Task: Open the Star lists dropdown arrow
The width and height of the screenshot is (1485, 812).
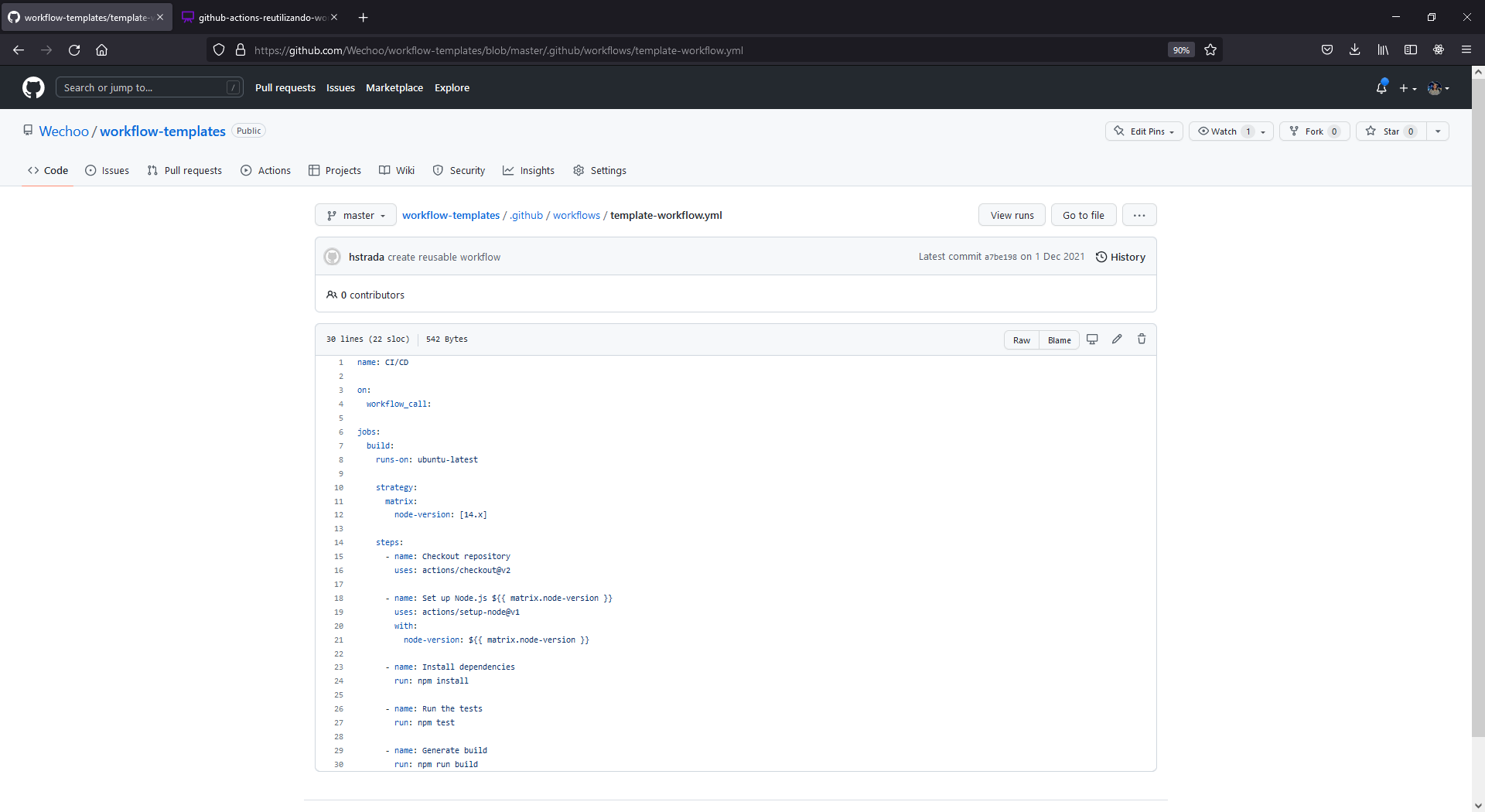Action: coord(1438,131)
